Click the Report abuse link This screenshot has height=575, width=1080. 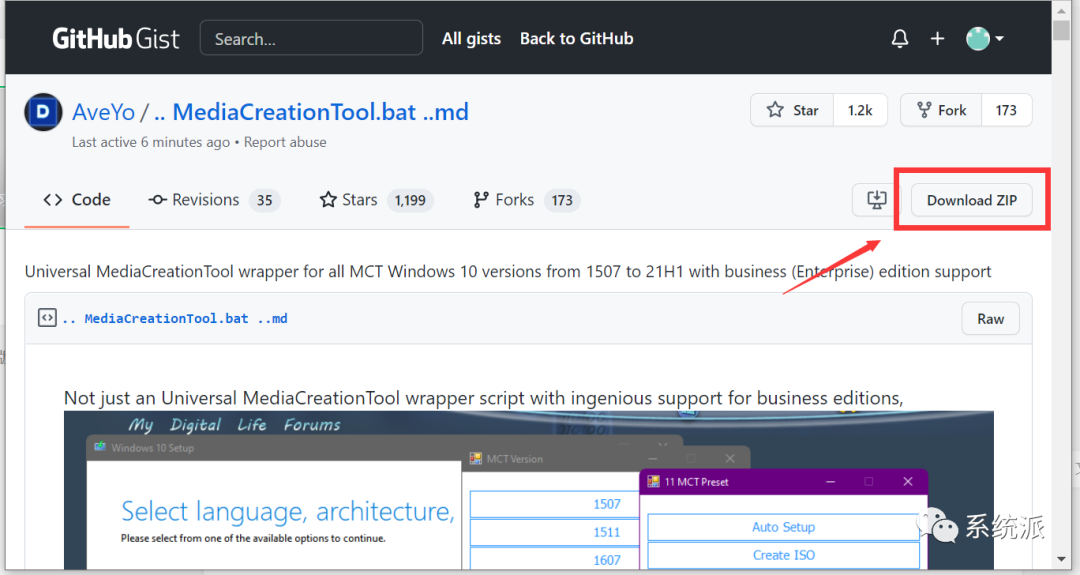tap(285, 142)
